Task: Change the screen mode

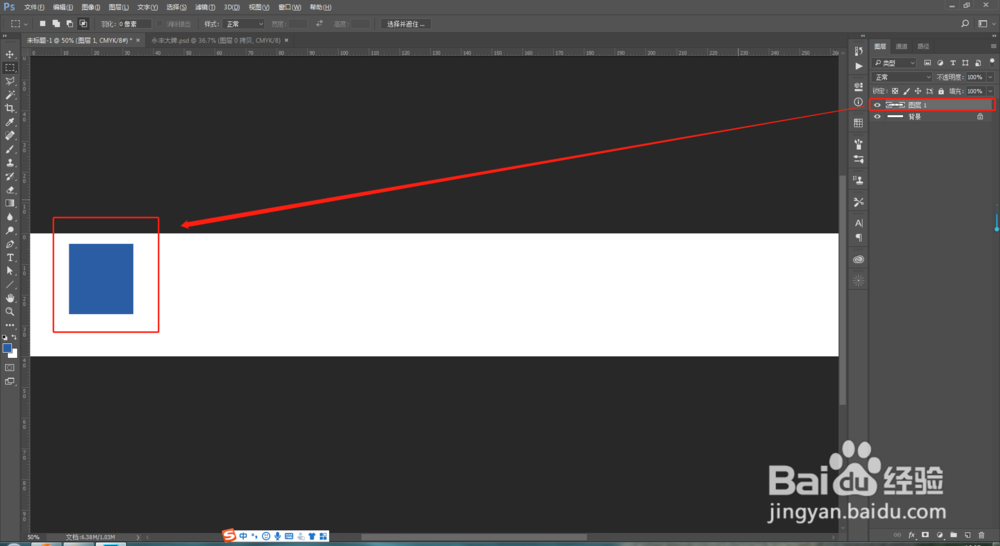Action: coord(10,381)
